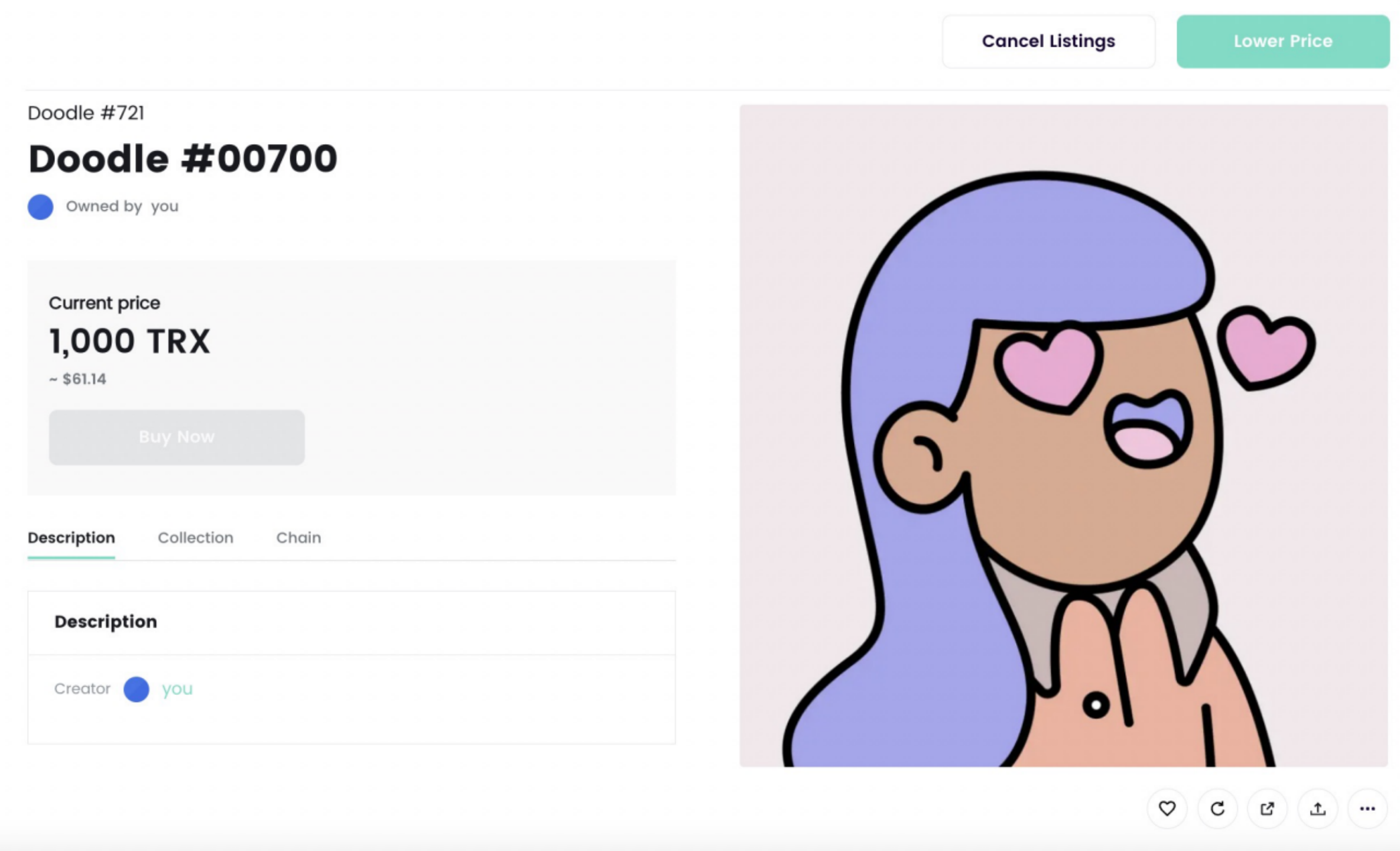Click the Description section header
Screen dimensions: 1400x851
[x=106, y=622]
